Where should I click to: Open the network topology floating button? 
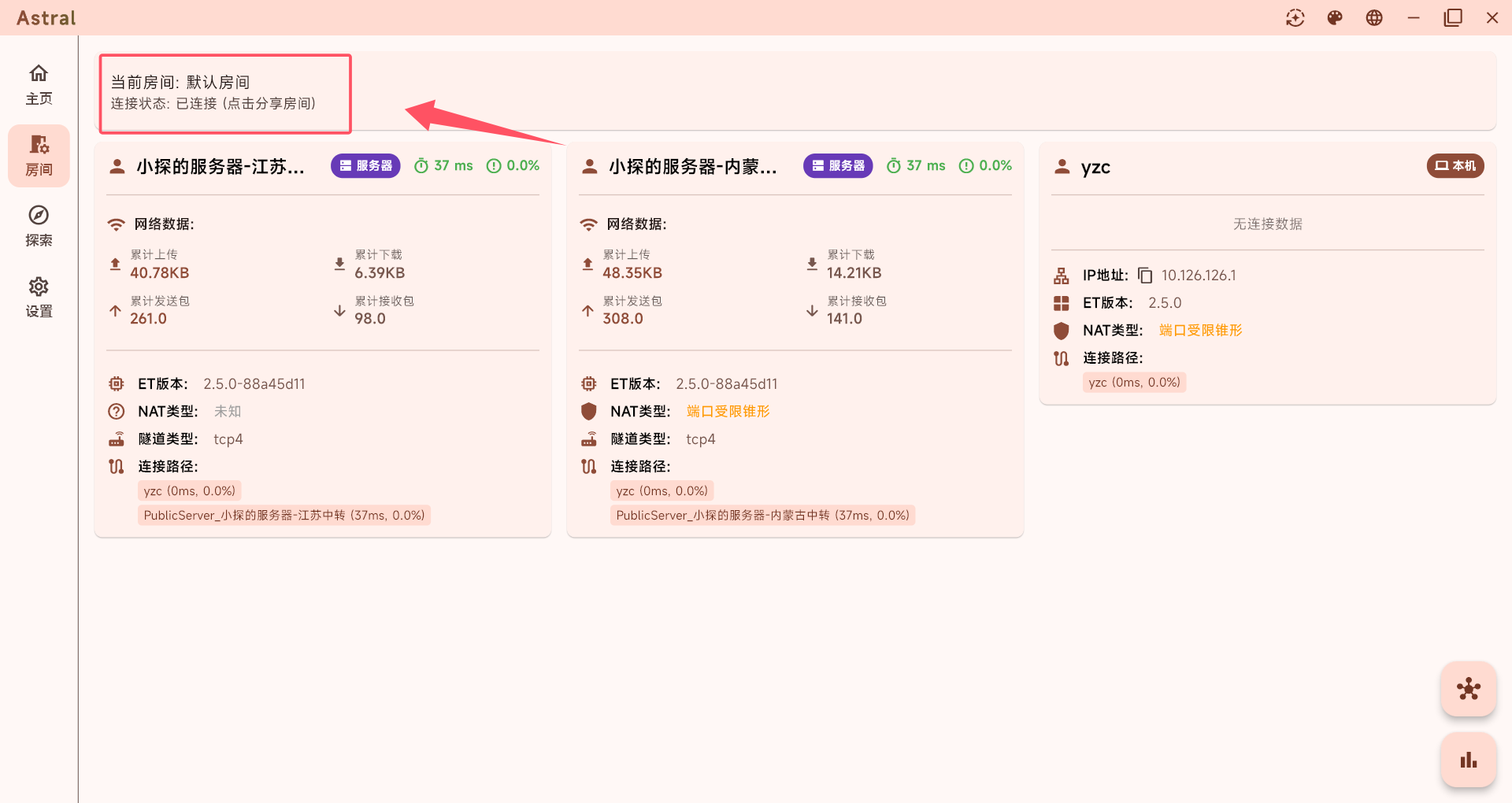[1468, 689]
